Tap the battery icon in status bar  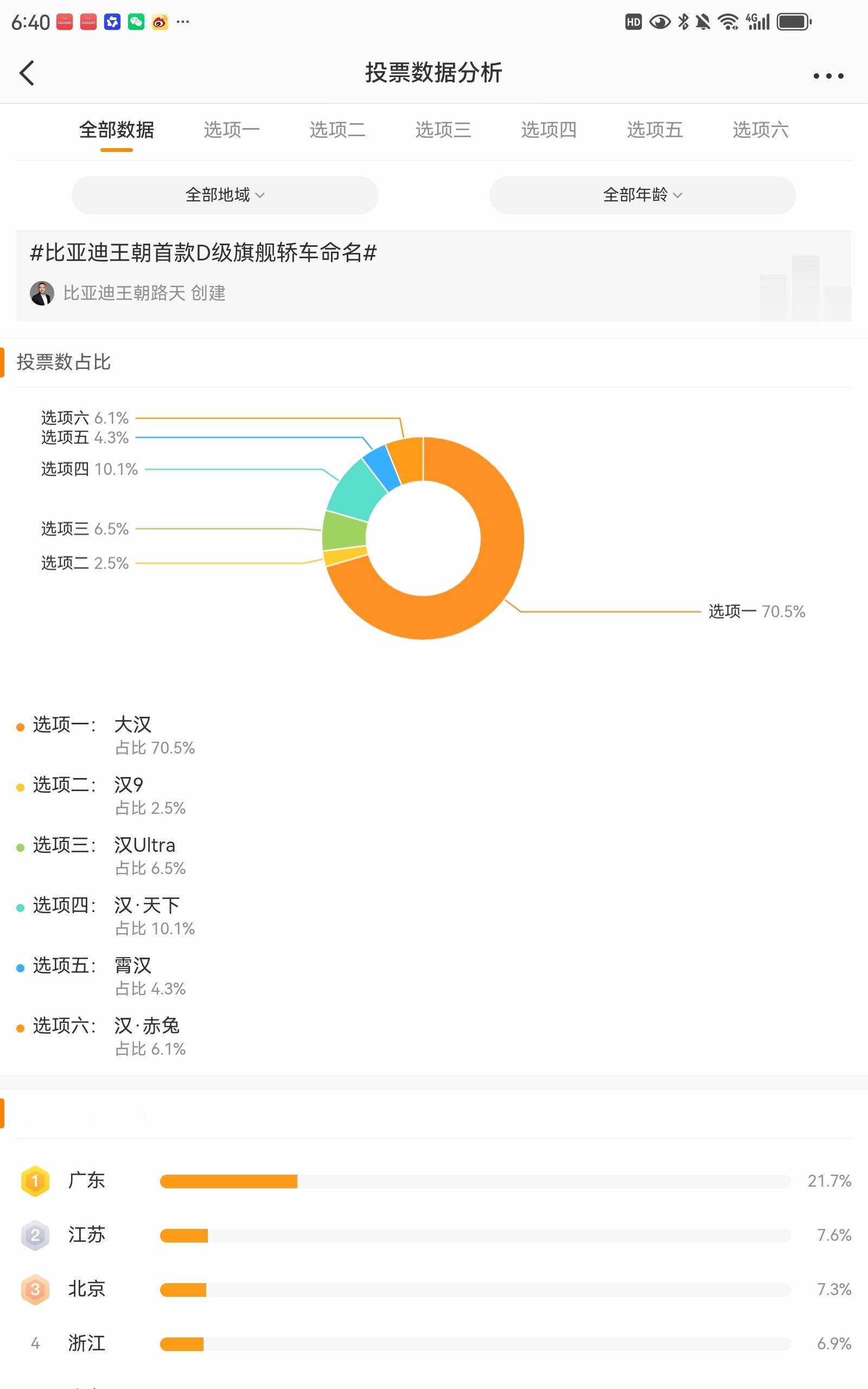[x=794, y=22]
